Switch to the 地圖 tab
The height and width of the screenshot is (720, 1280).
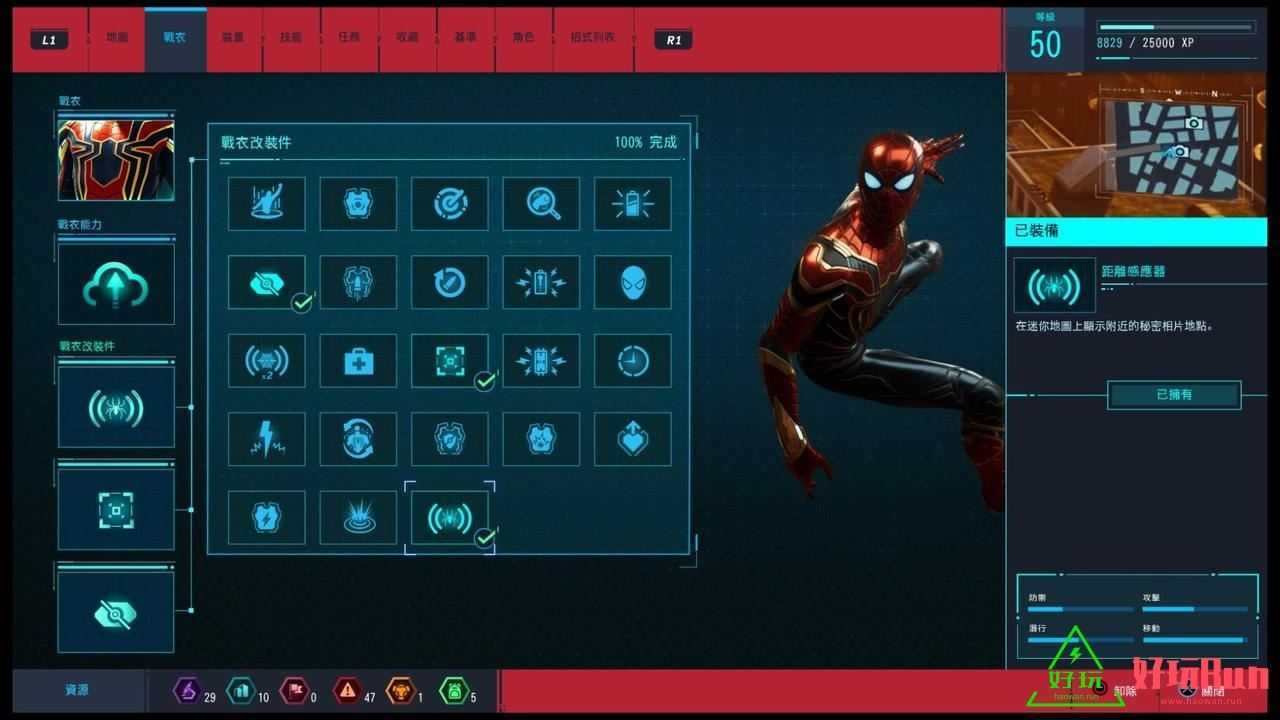117,38
